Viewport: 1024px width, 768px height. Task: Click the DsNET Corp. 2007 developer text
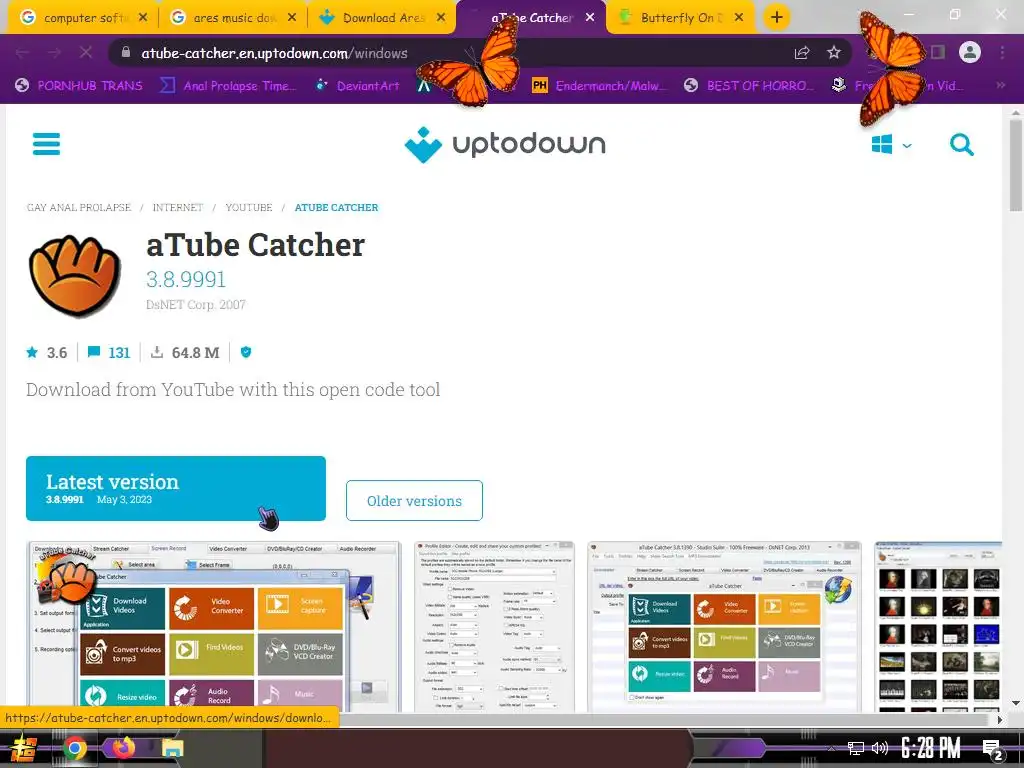[196, 304]
